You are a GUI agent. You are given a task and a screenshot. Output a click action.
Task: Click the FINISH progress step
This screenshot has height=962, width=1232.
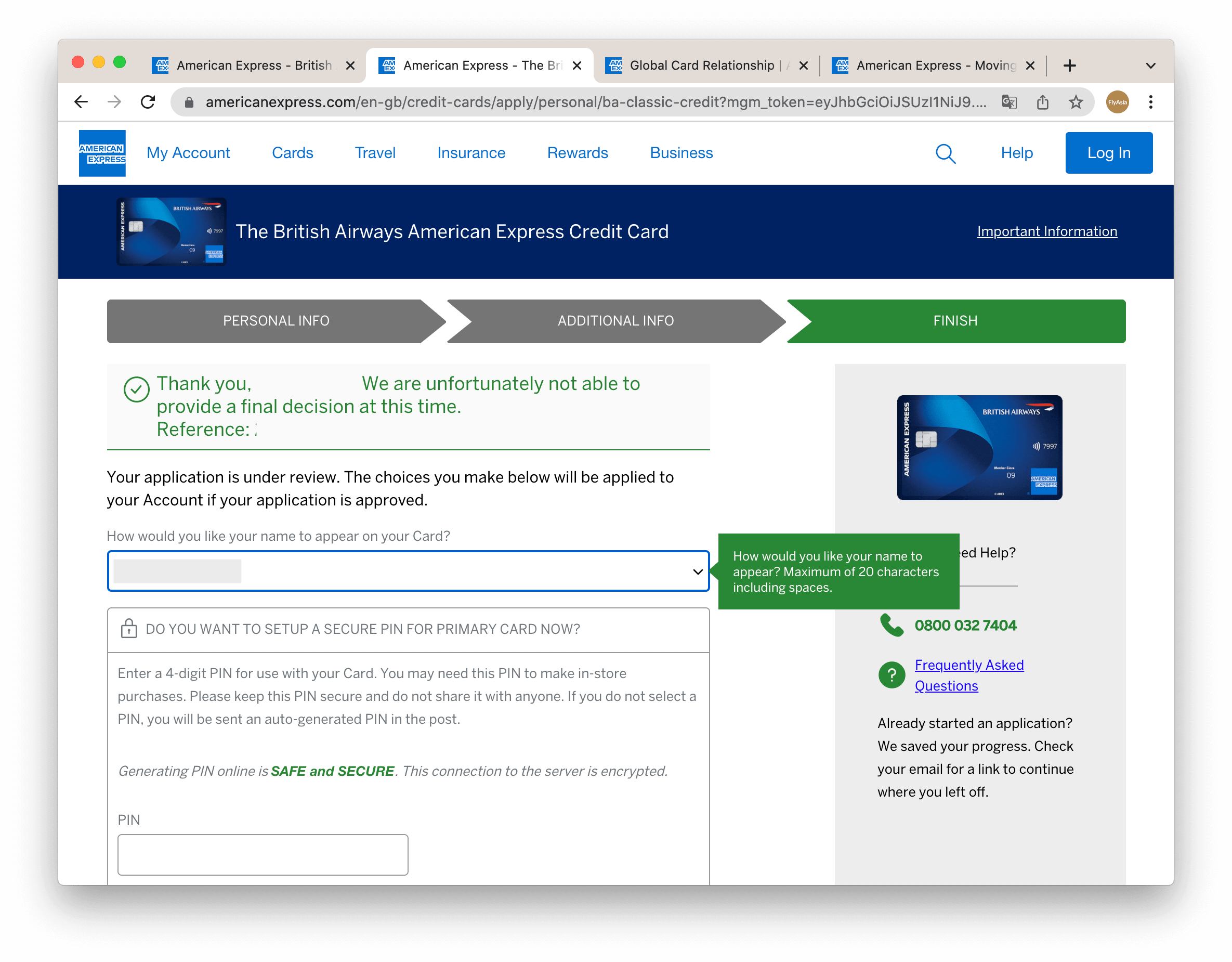955,321
